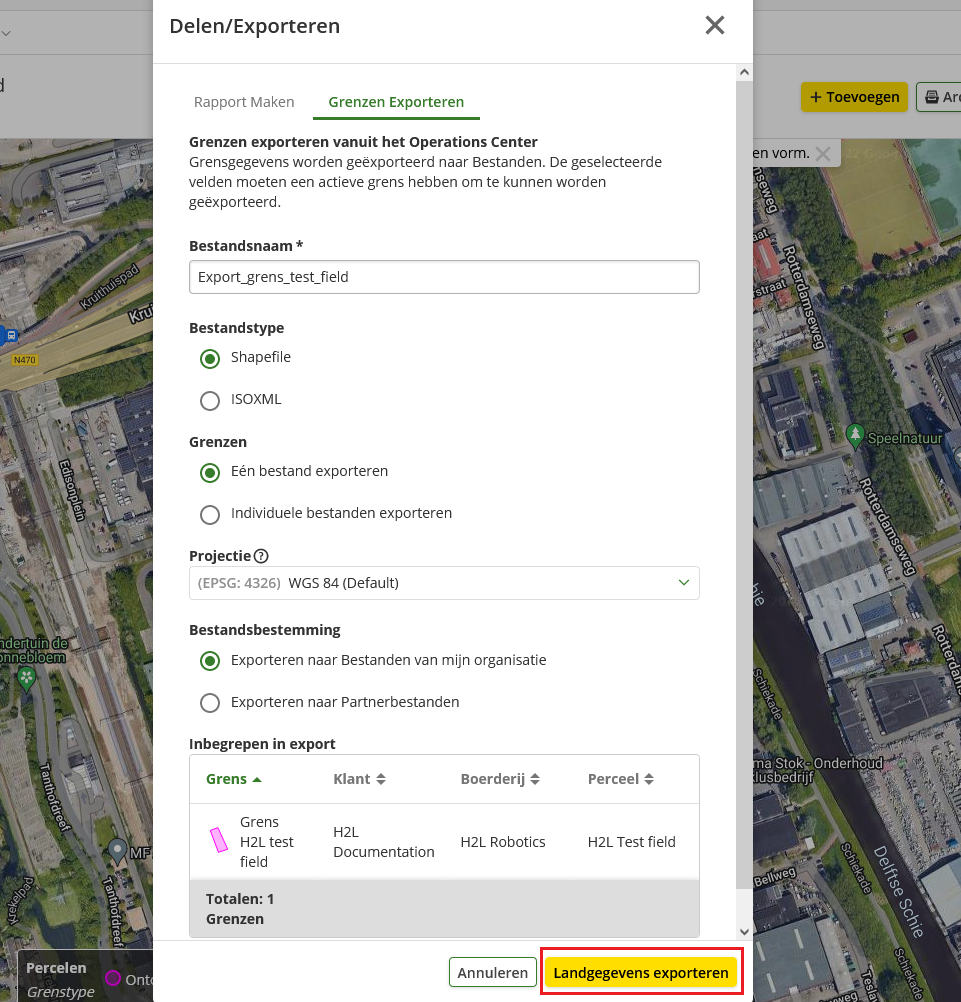Click Landgegevens exporteren button

[x=641, y=973]
